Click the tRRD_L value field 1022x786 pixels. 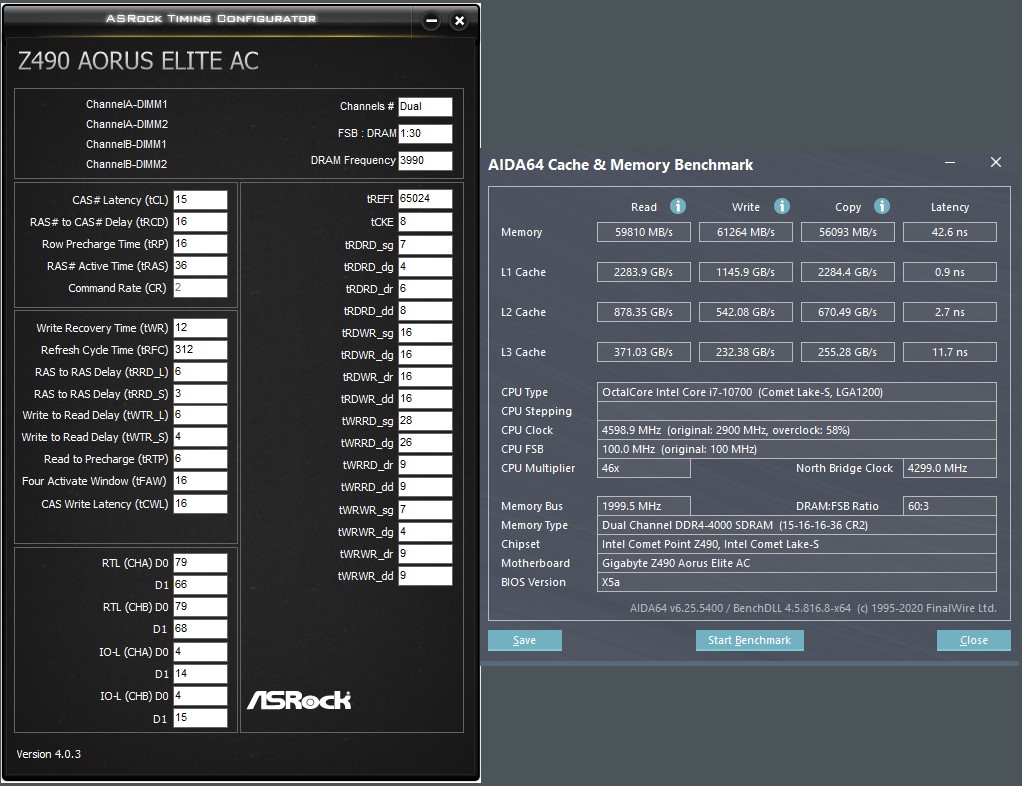[200, 372]
